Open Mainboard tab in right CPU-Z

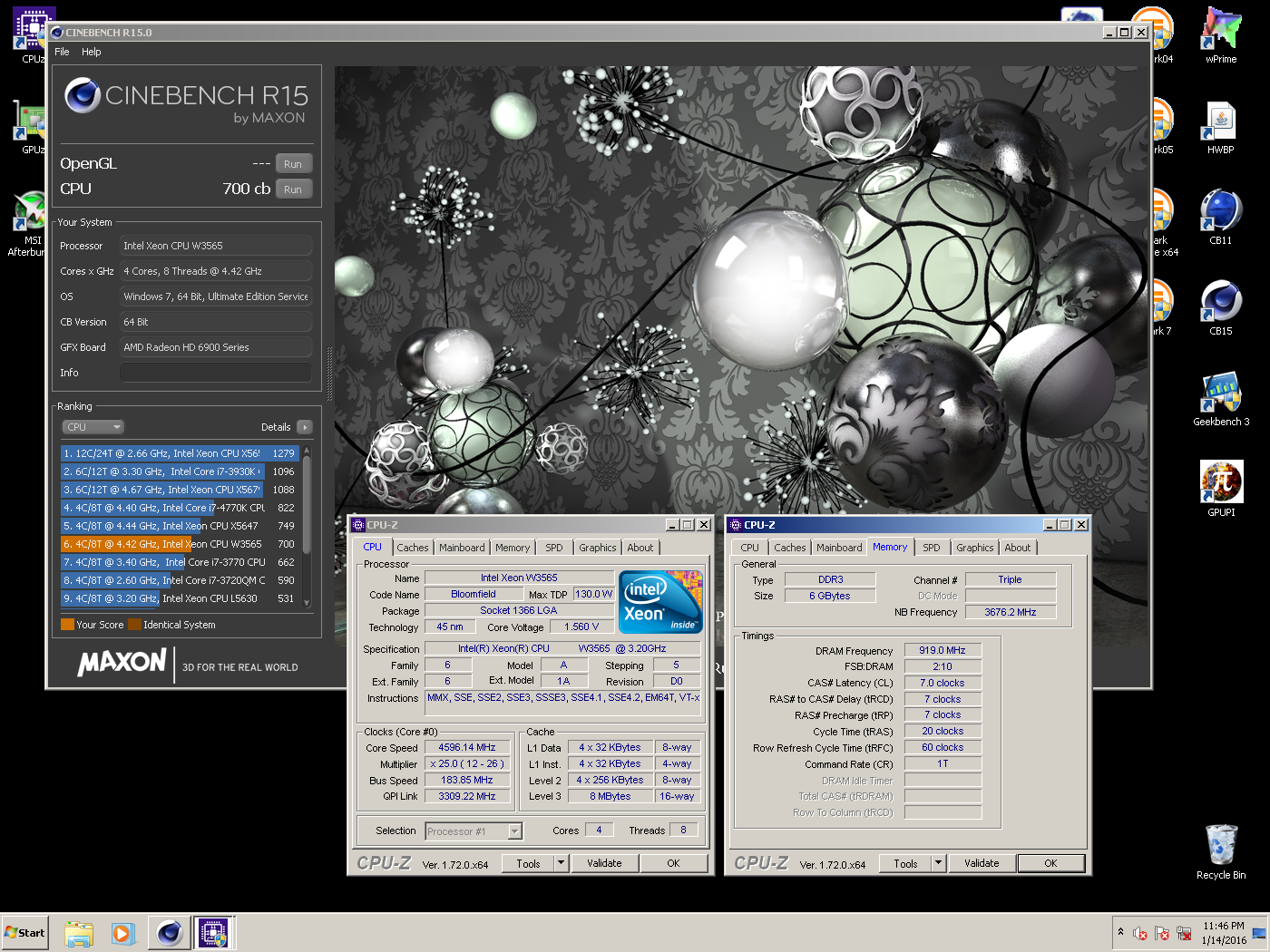tap(839, 548)
